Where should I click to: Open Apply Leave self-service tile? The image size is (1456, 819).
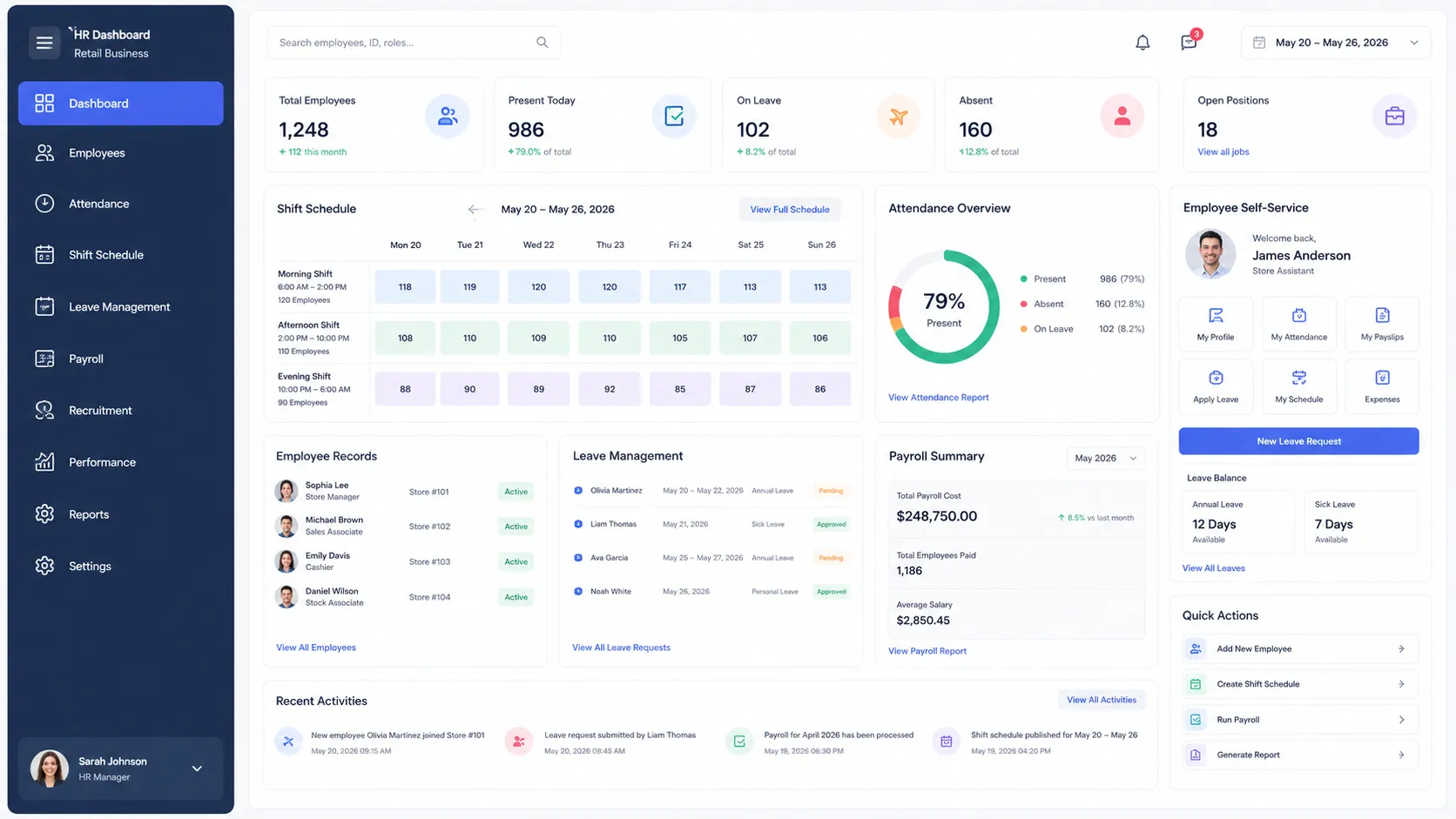point(1216,386)
